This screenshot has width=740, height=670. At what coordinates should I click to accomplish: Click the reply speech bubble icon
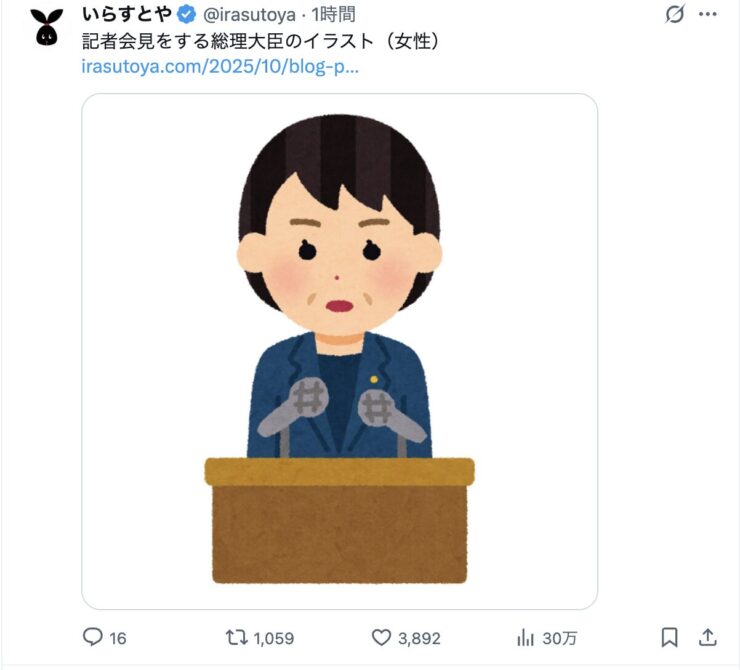[x=92, y=637]
